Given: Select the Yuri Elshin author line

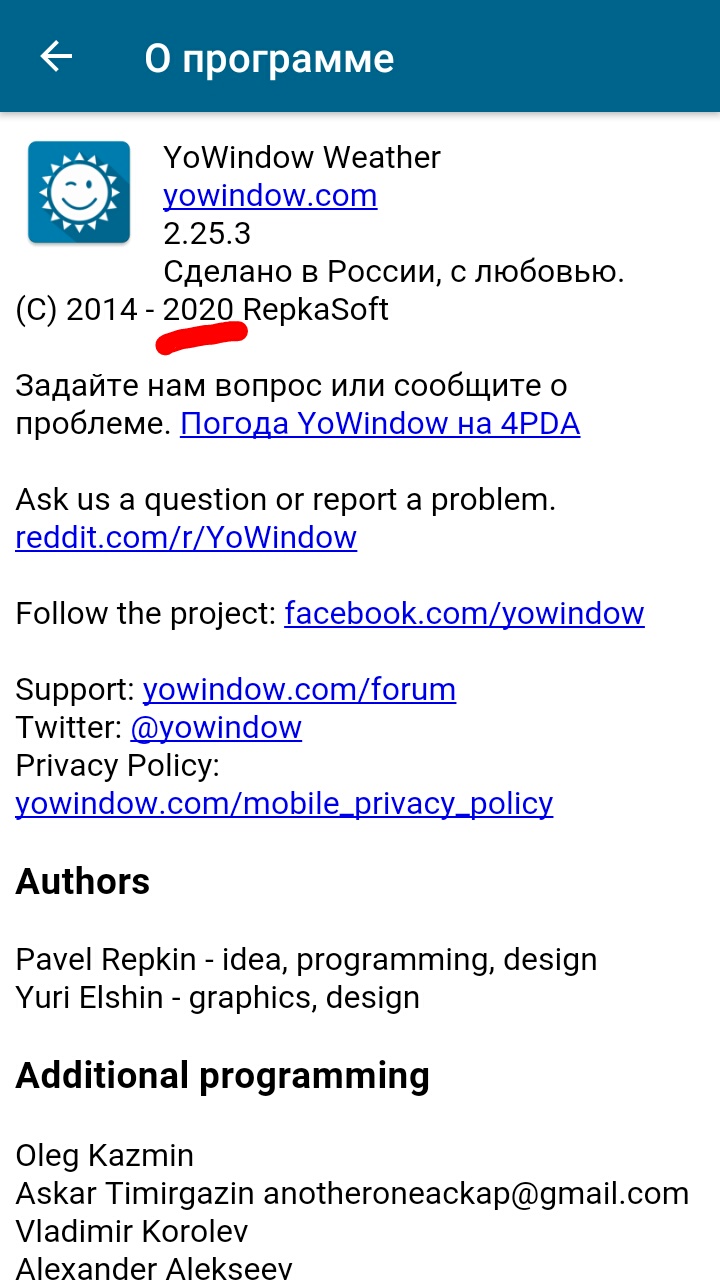Looking at the screenshot, I should pyautogui.click(x=218, y=998).
